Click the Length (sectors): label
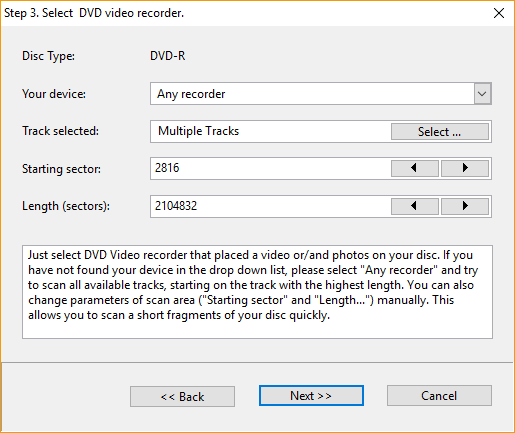 (66, 206)
